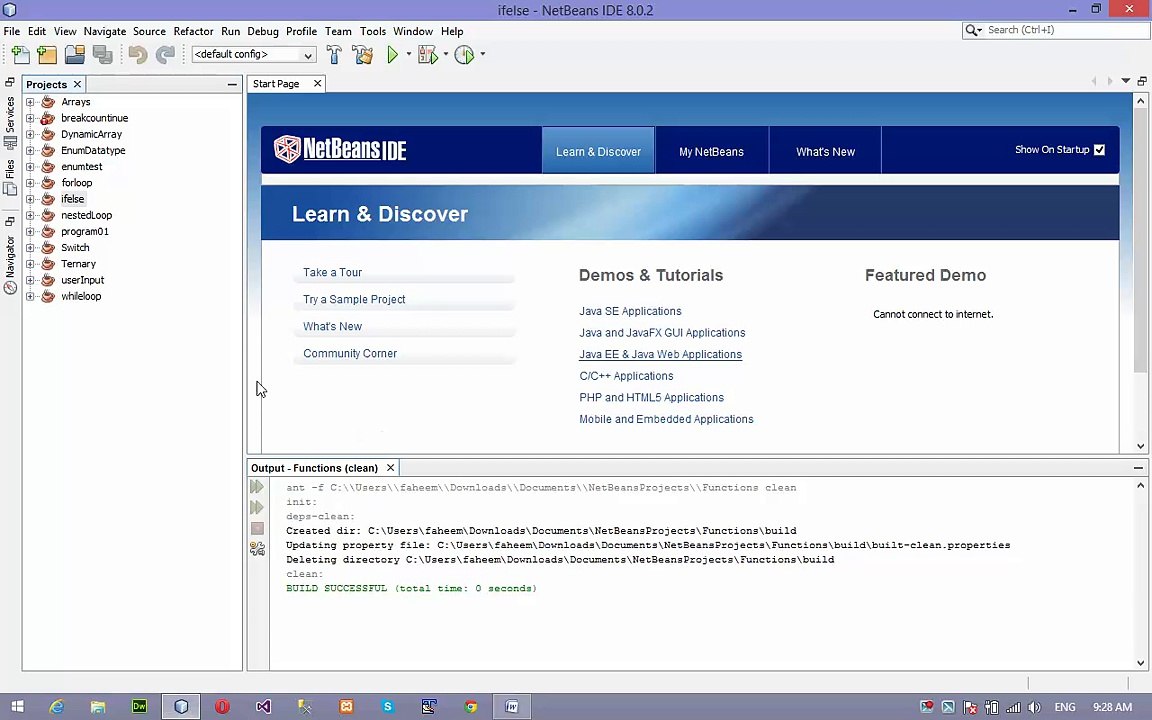Open the volume control in system tray

coord(1034,708)
